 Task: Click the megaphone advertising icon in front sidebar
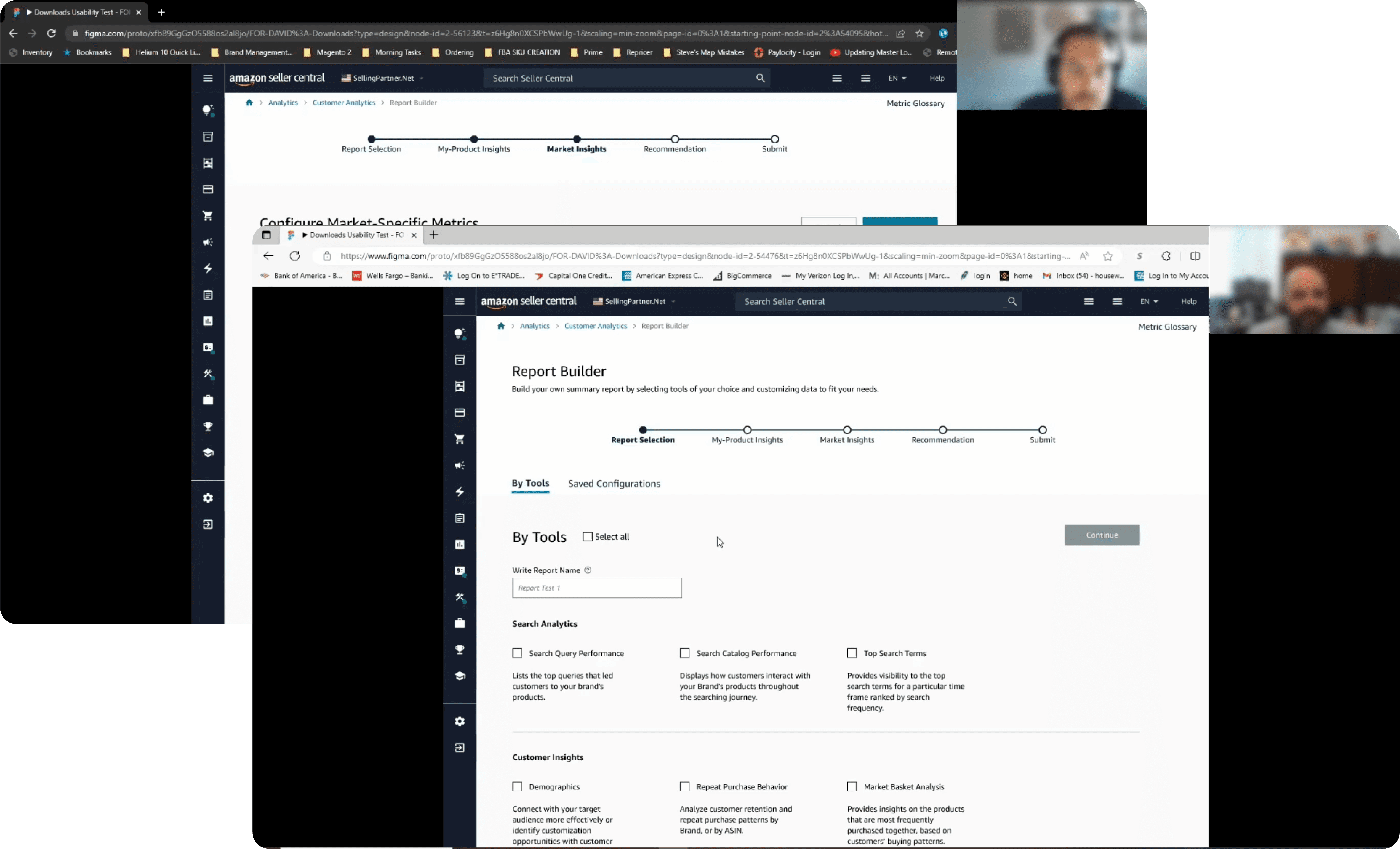tap(460, 465)
